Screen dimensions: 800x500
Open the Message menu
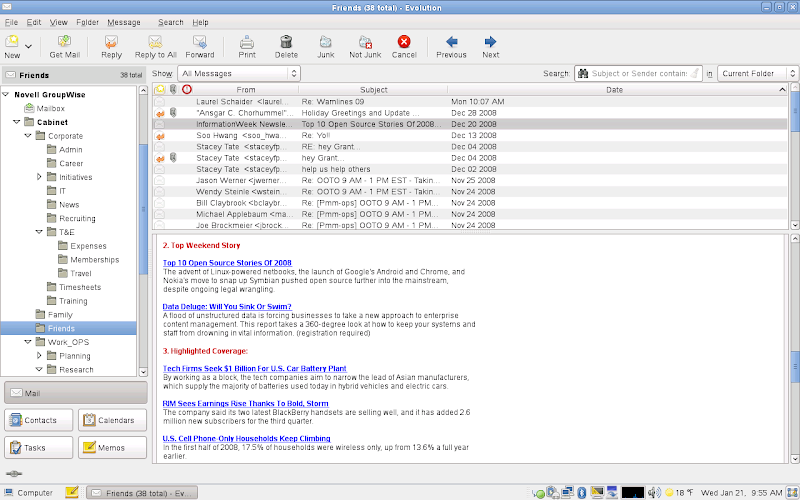point(123,22)
